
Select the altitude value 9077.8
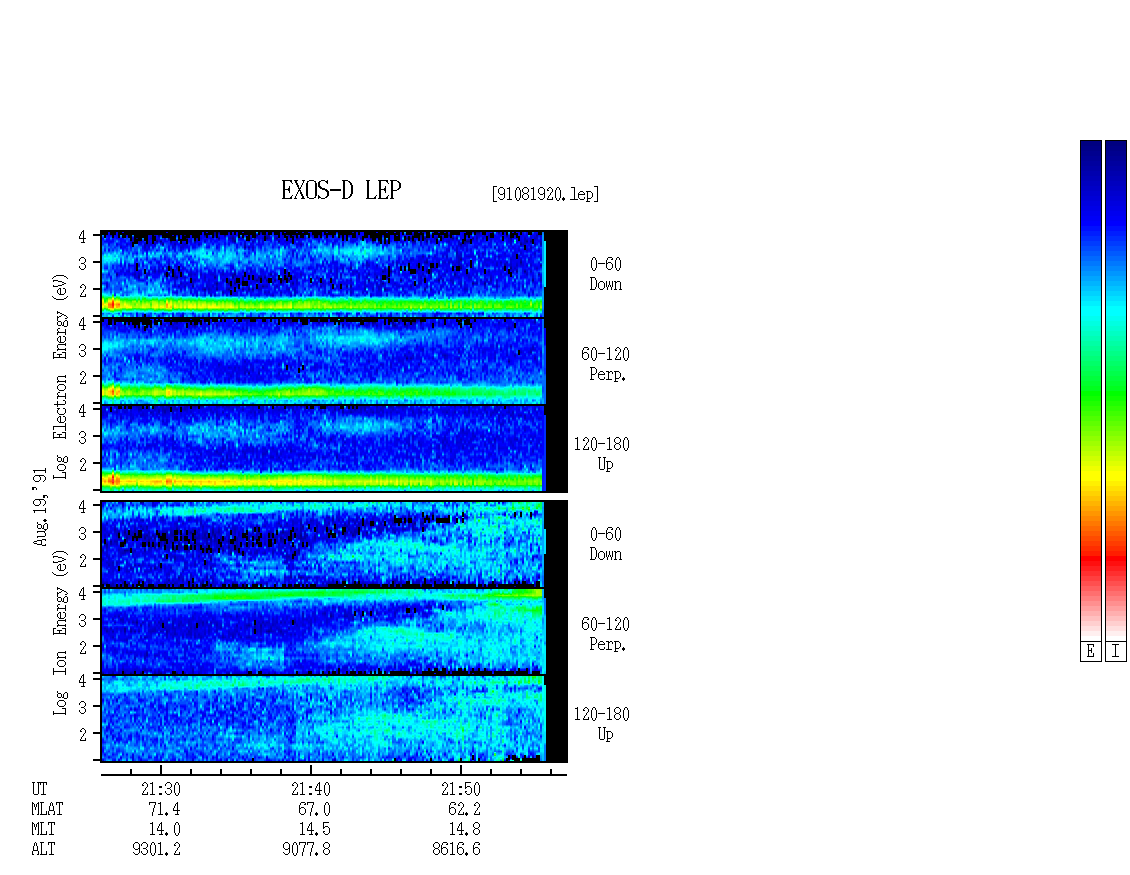306,850
